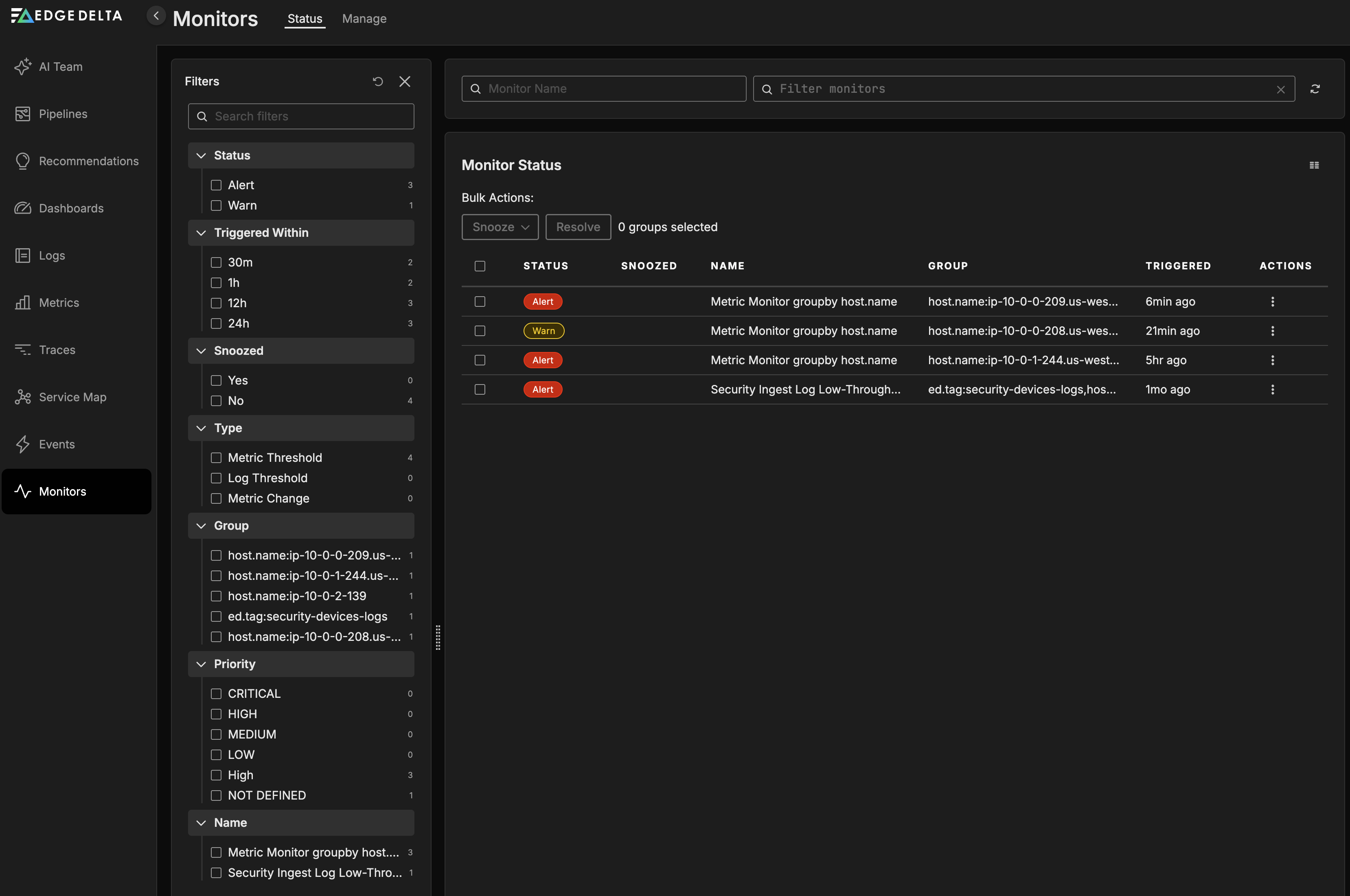
Task: Open the AI Team sidebar icon
Action: point(22,67)
